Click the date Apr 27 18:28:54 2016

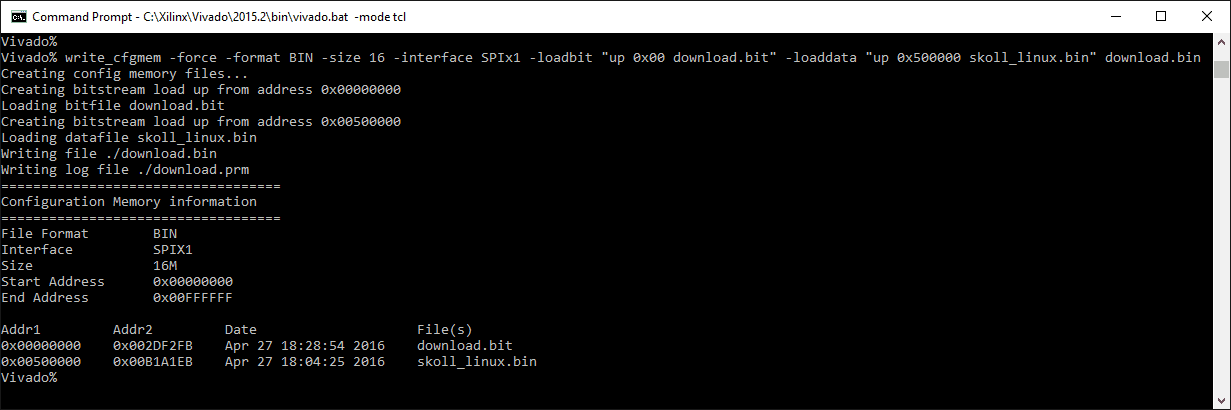[304, 345]
